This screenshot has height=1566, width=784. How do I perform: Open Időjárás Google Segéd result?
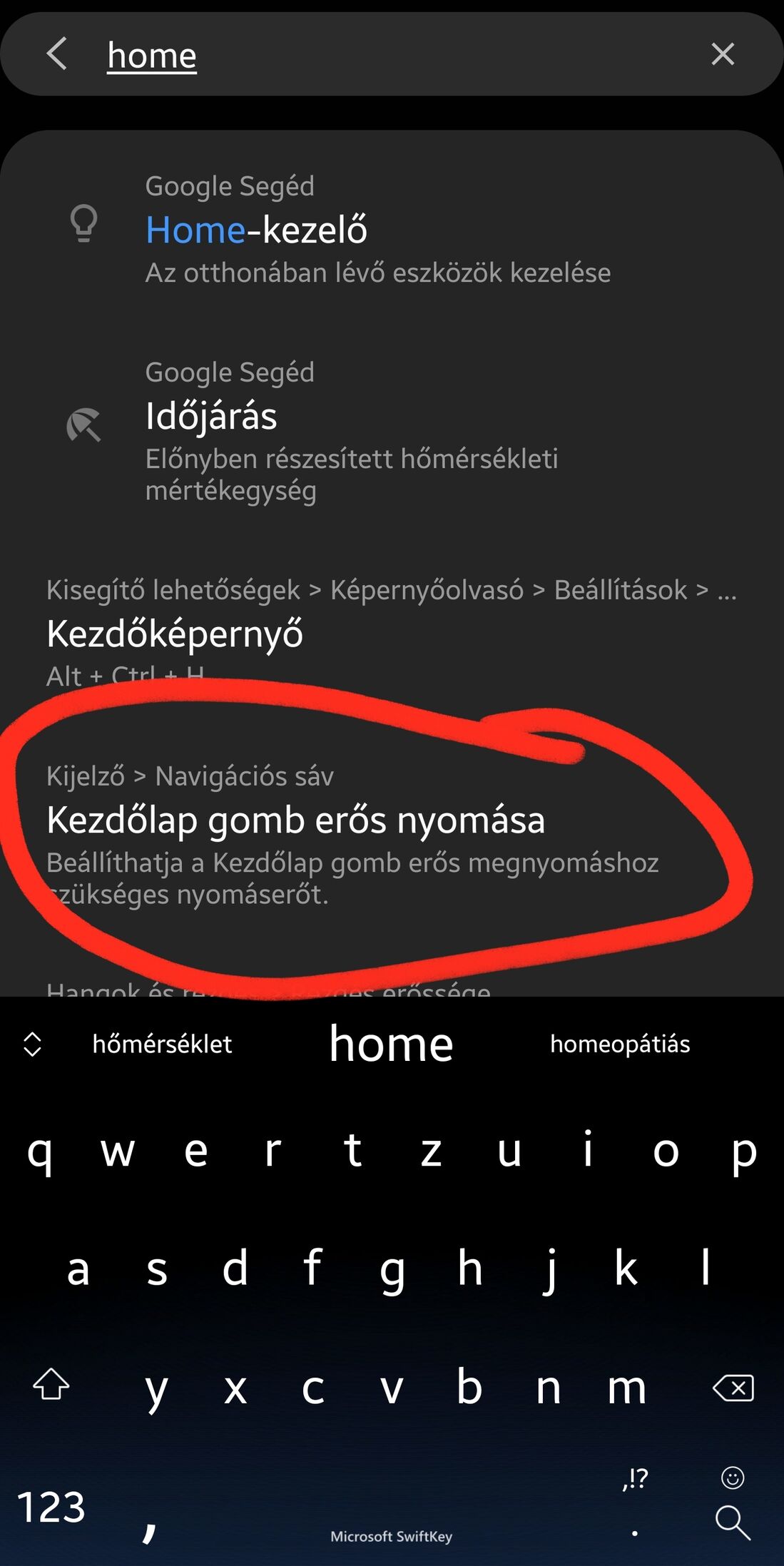[x=392, y=432]
